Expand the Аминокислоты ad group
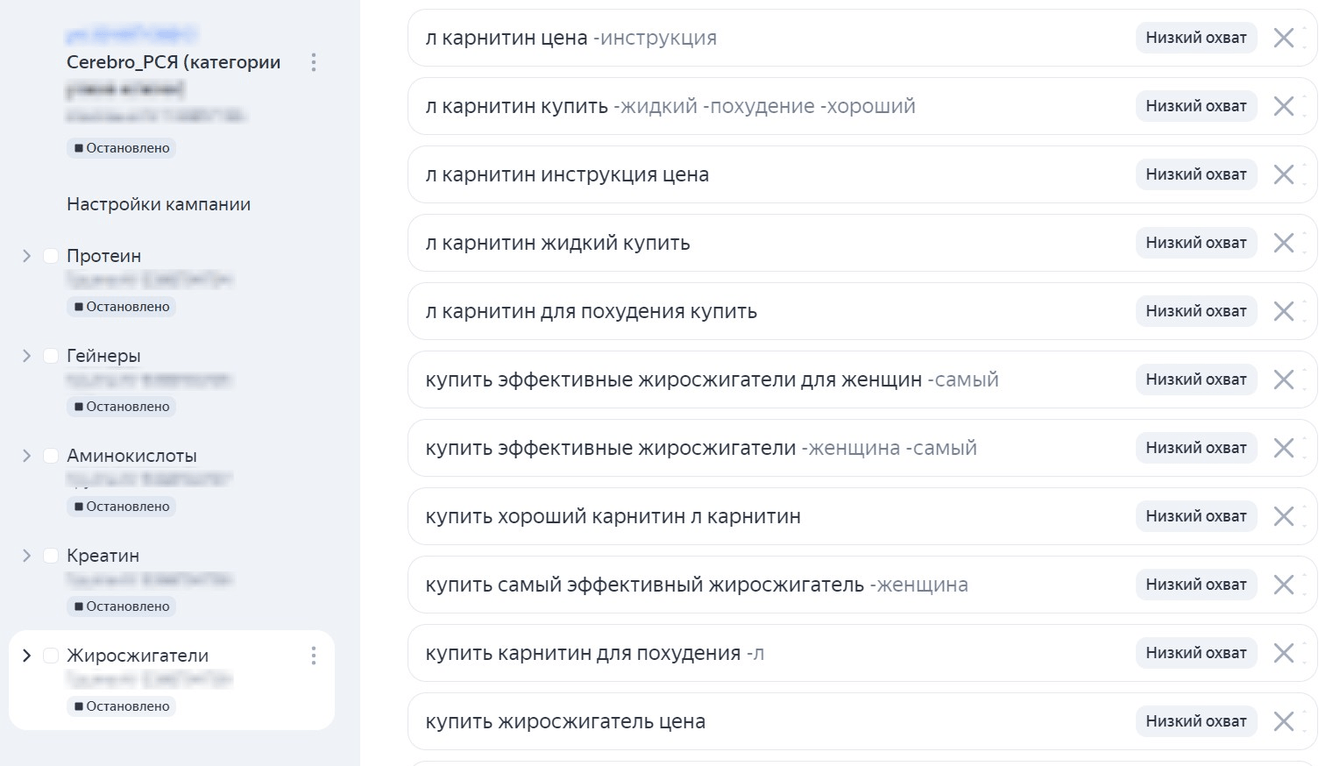This screenshot has width=1340, height=766. [x=27, y=456]
